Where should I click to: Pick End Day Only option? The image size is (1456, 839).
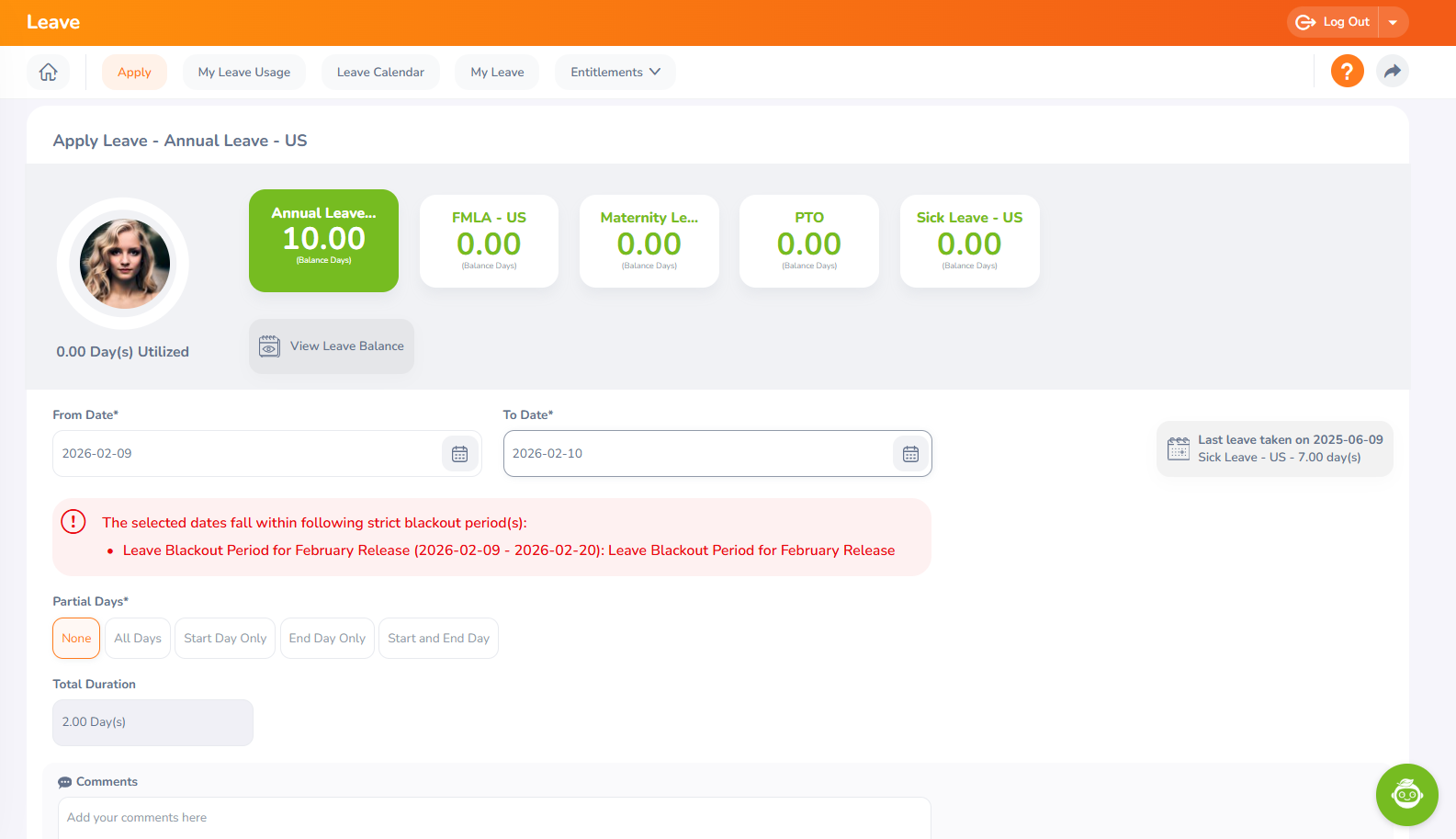327,639
